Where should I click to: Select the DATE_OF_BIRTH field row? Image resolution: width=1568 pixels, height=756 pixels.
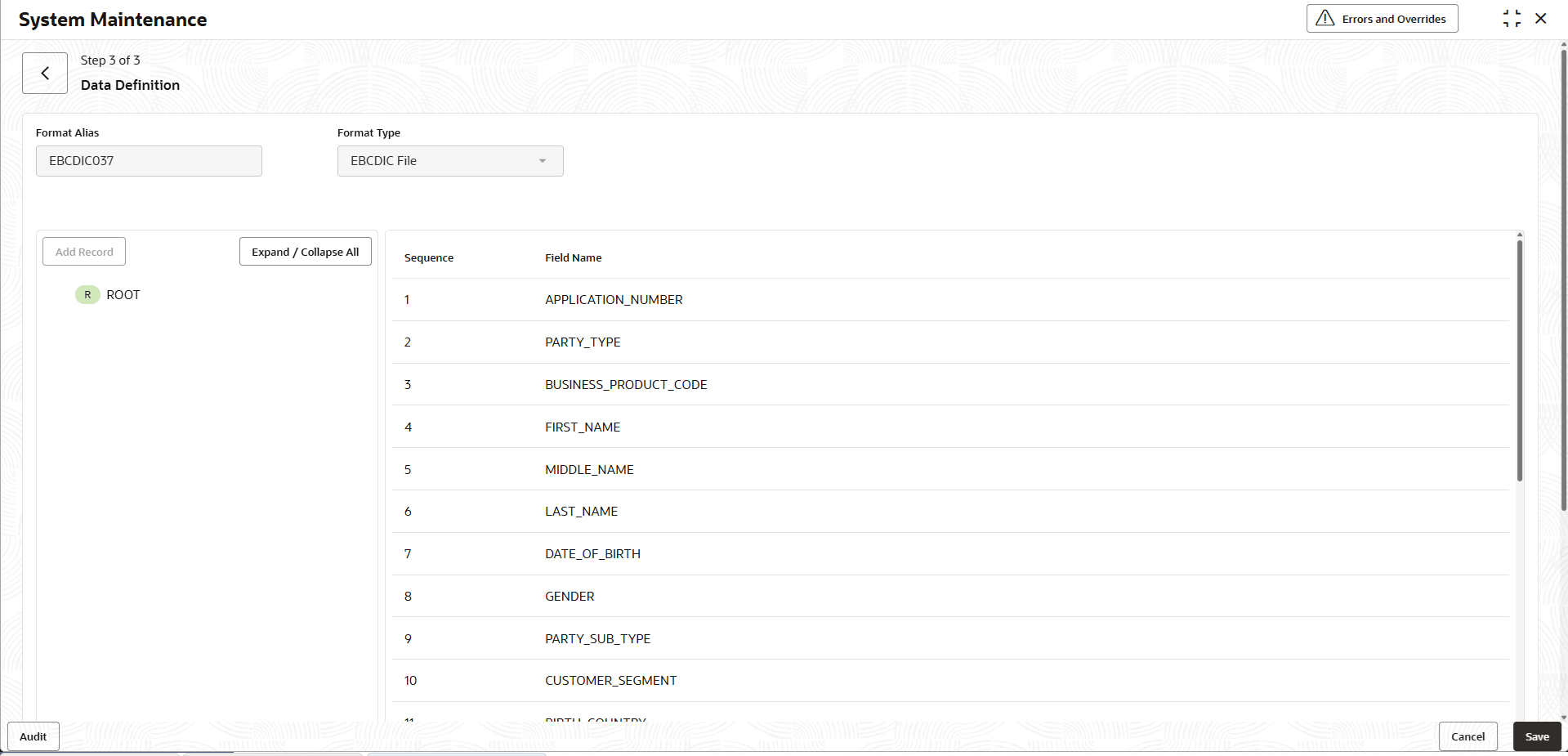coord(950,554)
